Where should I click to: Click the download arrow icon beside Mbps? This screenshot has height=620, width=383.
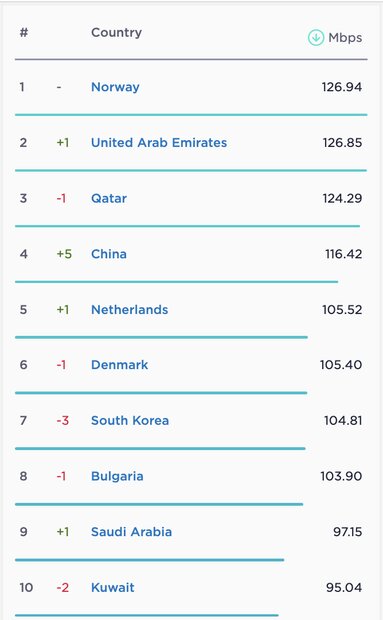[x=316, y=38]
